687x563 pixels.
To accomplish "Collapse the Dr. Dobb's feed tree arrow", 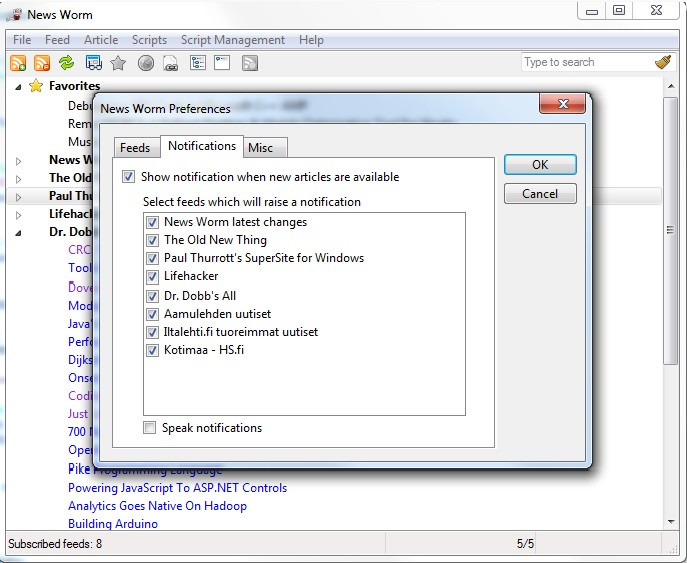I will pos(18,233).
